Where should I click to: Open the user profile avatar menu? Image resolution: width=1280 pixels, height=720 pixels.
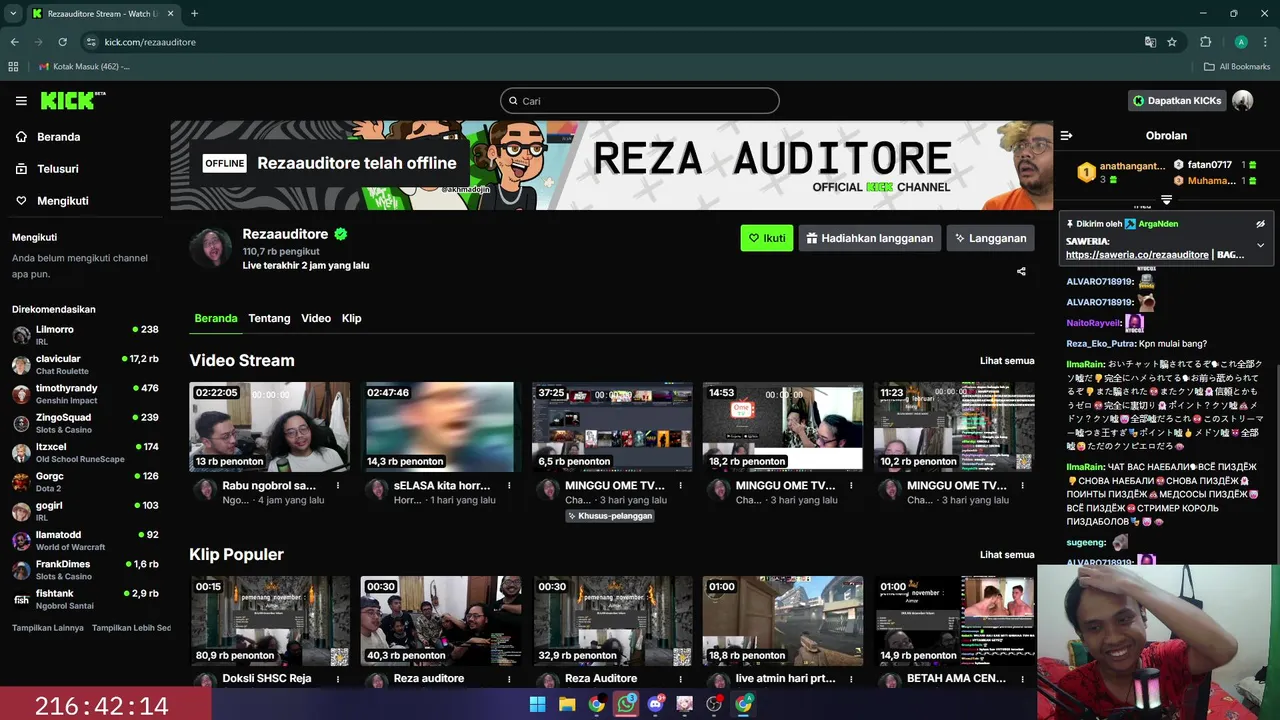coord(1243,100)
